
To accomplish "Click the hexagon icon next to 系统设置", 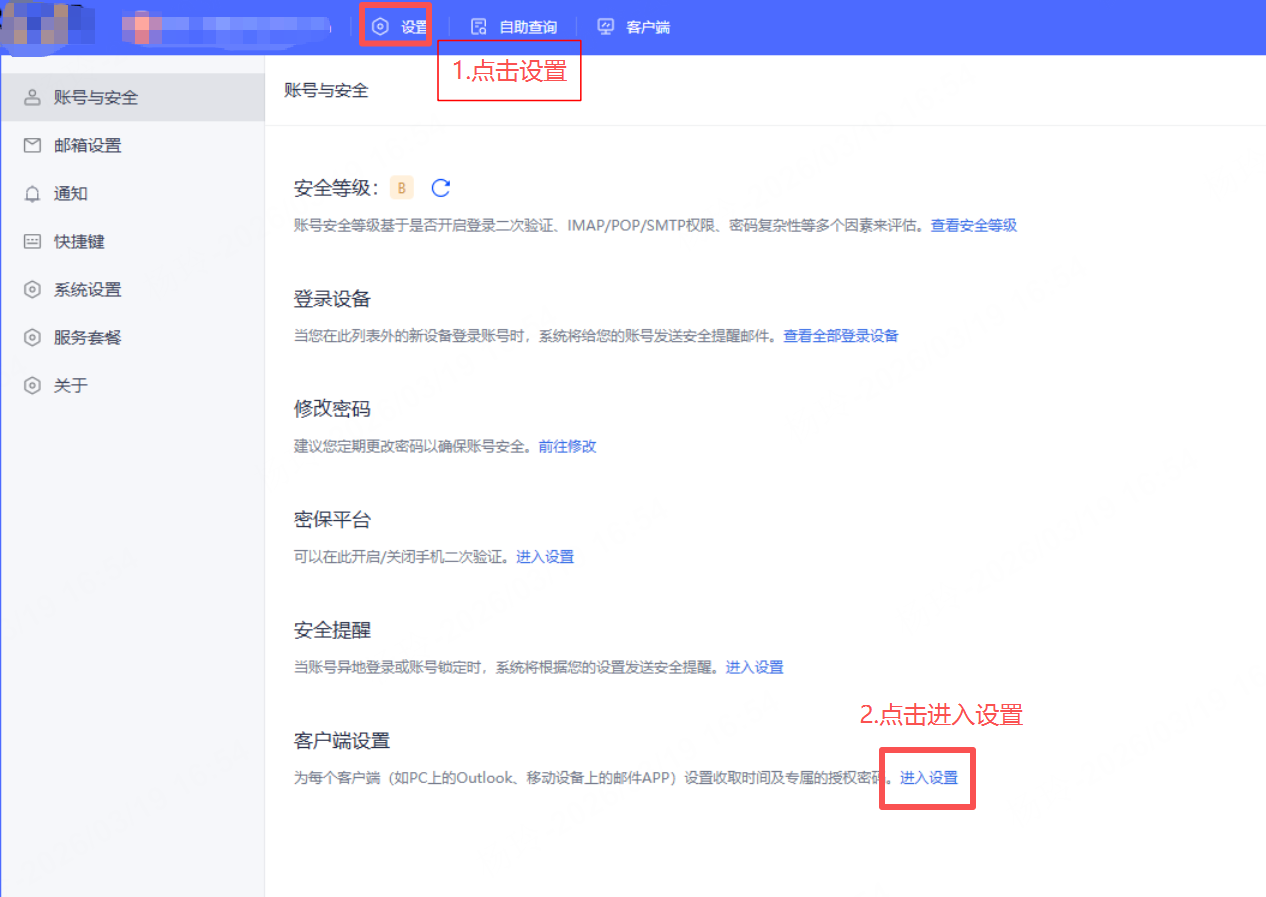I will pyautogui.click(x=33, y=289).
